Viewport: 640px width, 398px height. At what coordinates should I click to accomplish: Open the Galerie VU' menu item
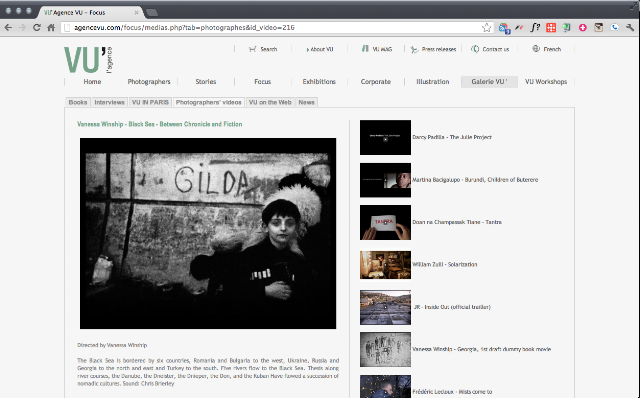click(489, 82)
